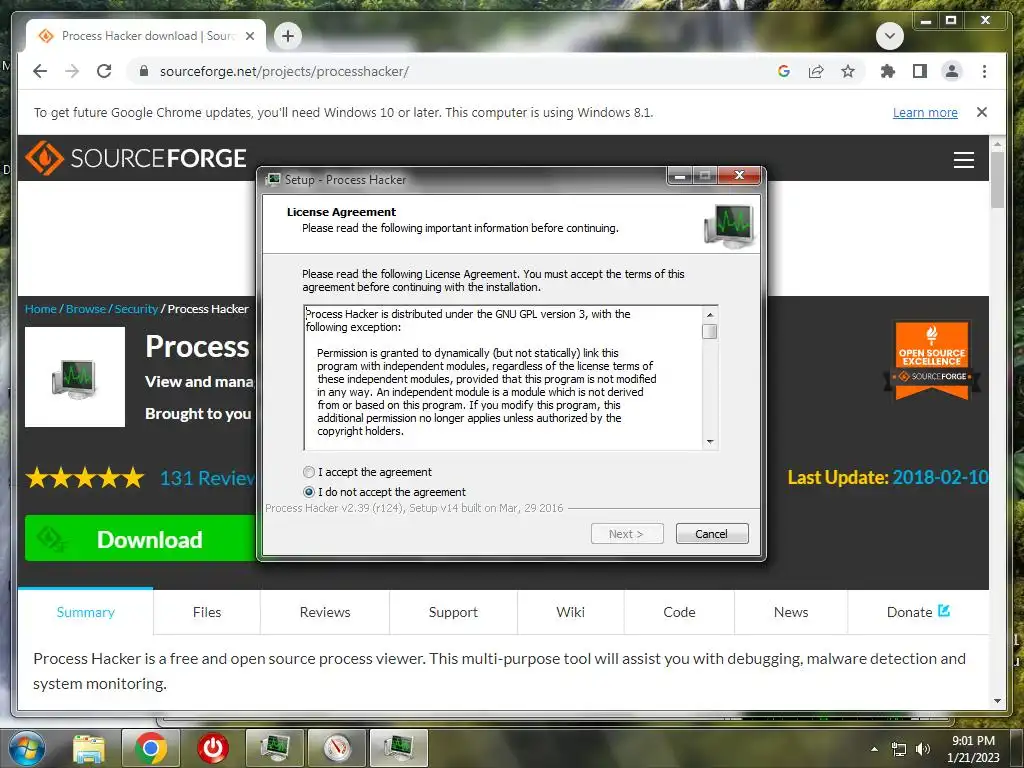Cancel the Process Hacker setup
1024x768 pixels.
[712, 534]
